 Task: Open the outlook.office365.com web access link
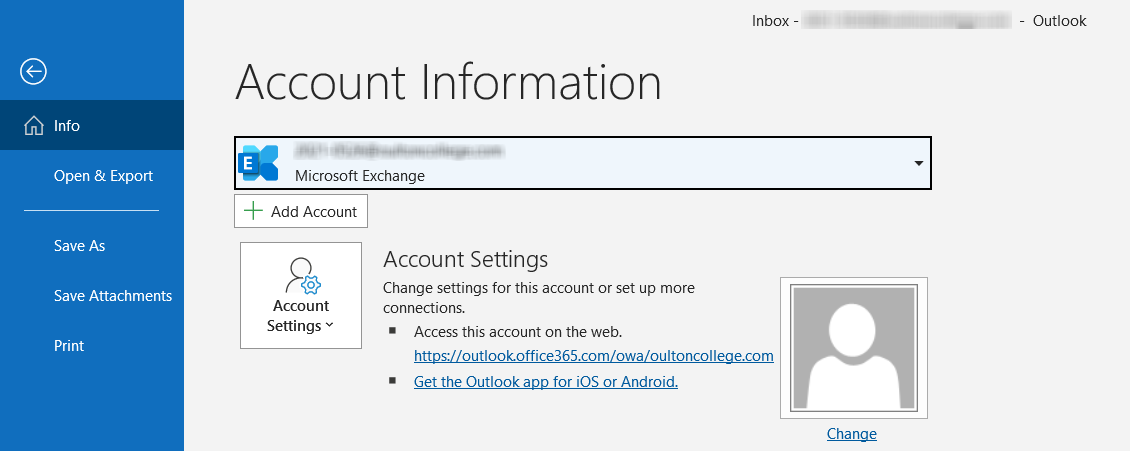pos(593,356)
